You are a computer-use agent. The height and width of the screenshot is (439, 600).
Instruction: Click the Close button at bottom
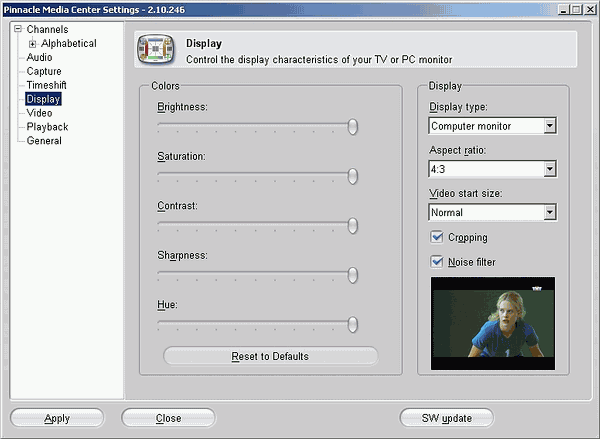coord(168,418)
